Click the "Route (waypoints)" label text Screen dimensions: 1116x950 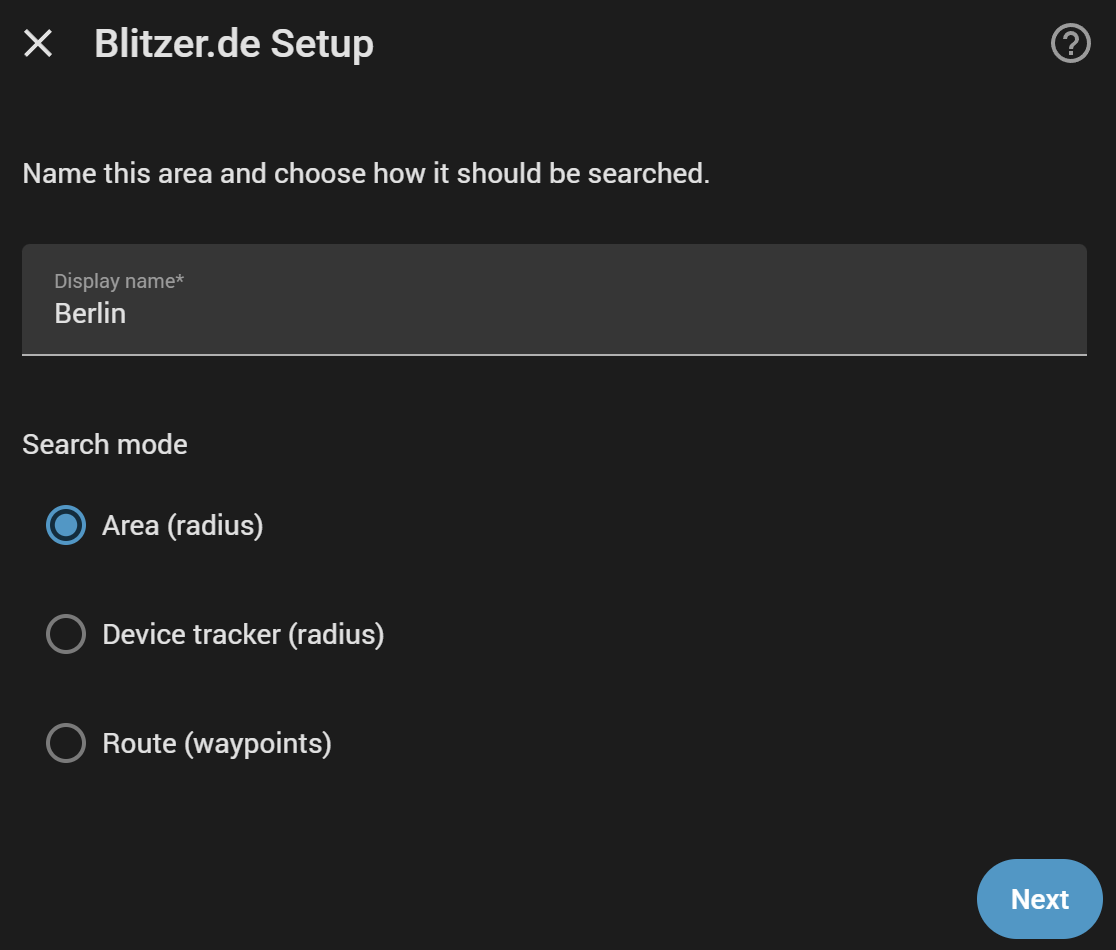point(217,744)
